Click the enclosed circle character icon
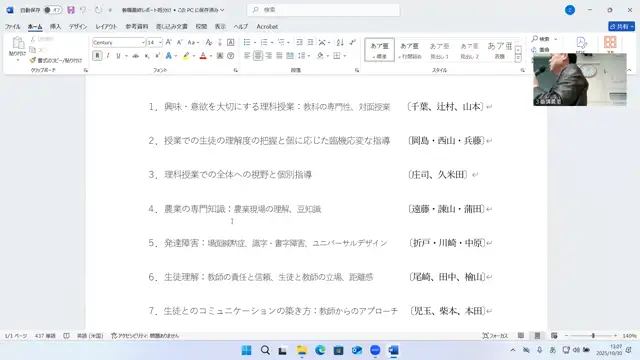Viewport: 640px width, 360px height. pos(231,56)
